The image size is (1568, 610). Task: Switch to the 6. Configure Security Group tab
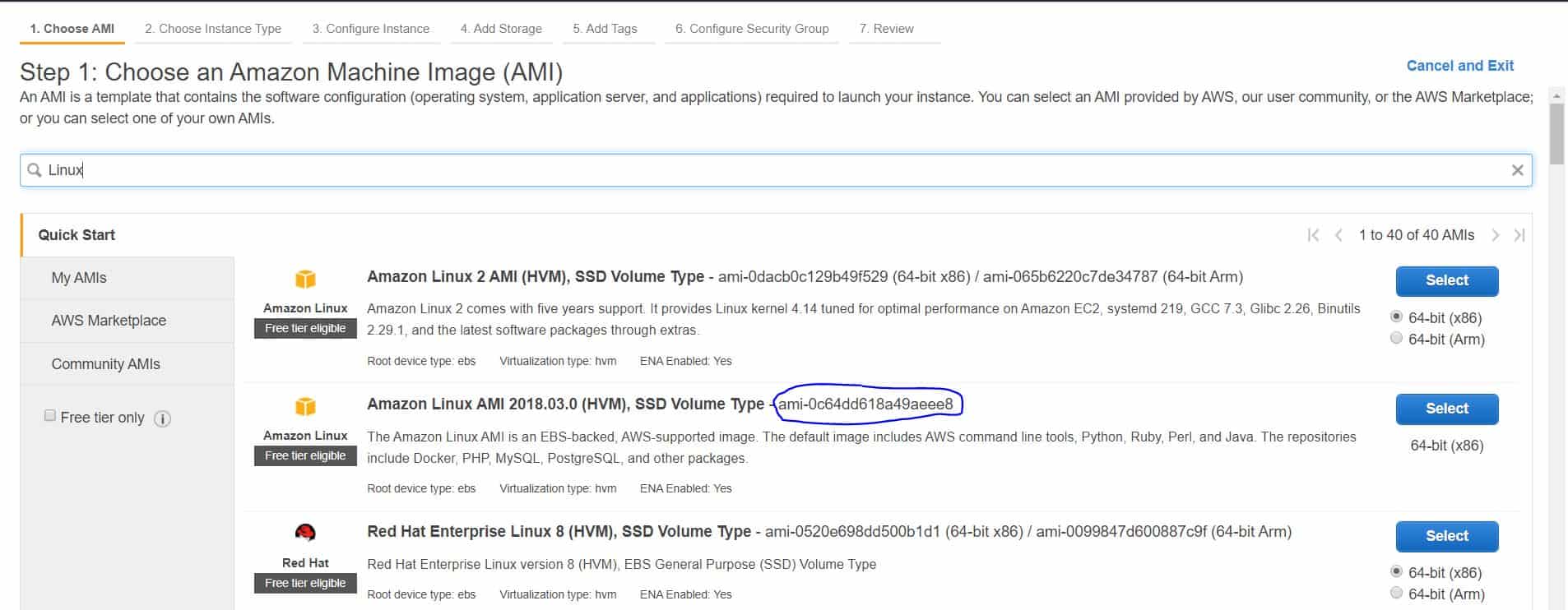pyautogui.click(x=752, y=29)
